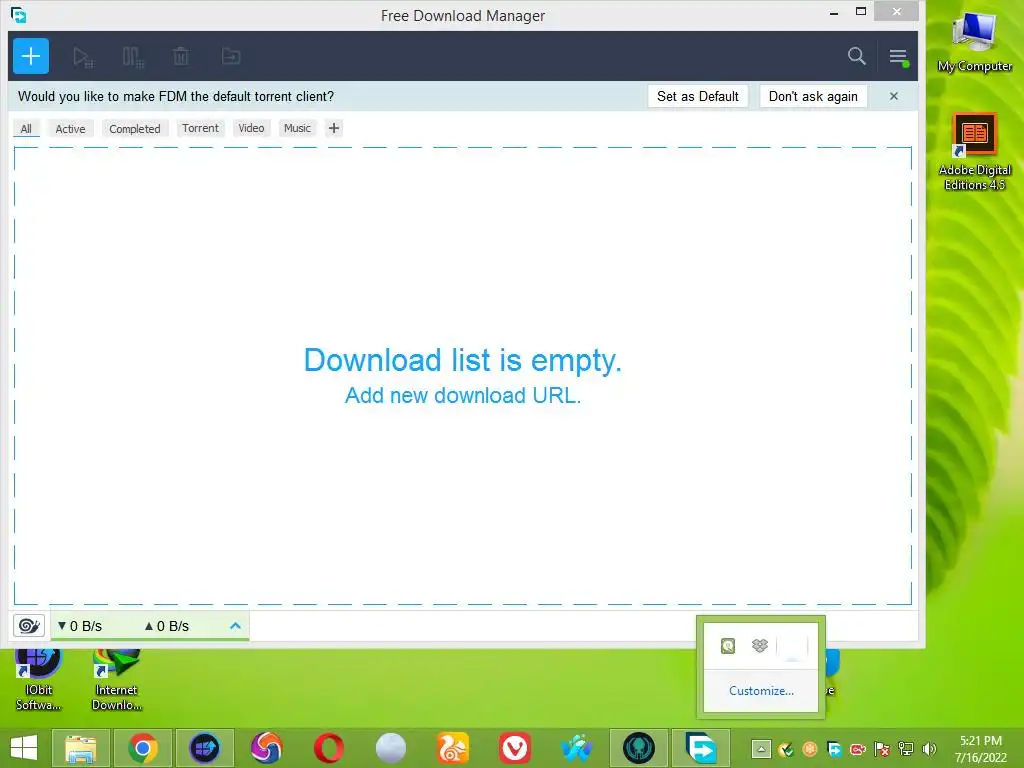Toggle snail mode icon in the status bar
Image resolution: width=1024 pixels, height=768 pixels.
(29, 626)
